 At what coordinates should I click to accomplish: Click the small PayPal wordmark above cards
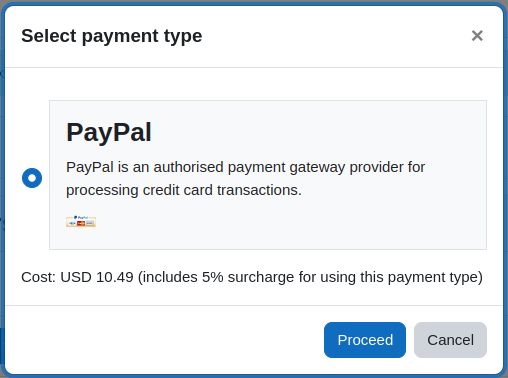pos(81,217)
